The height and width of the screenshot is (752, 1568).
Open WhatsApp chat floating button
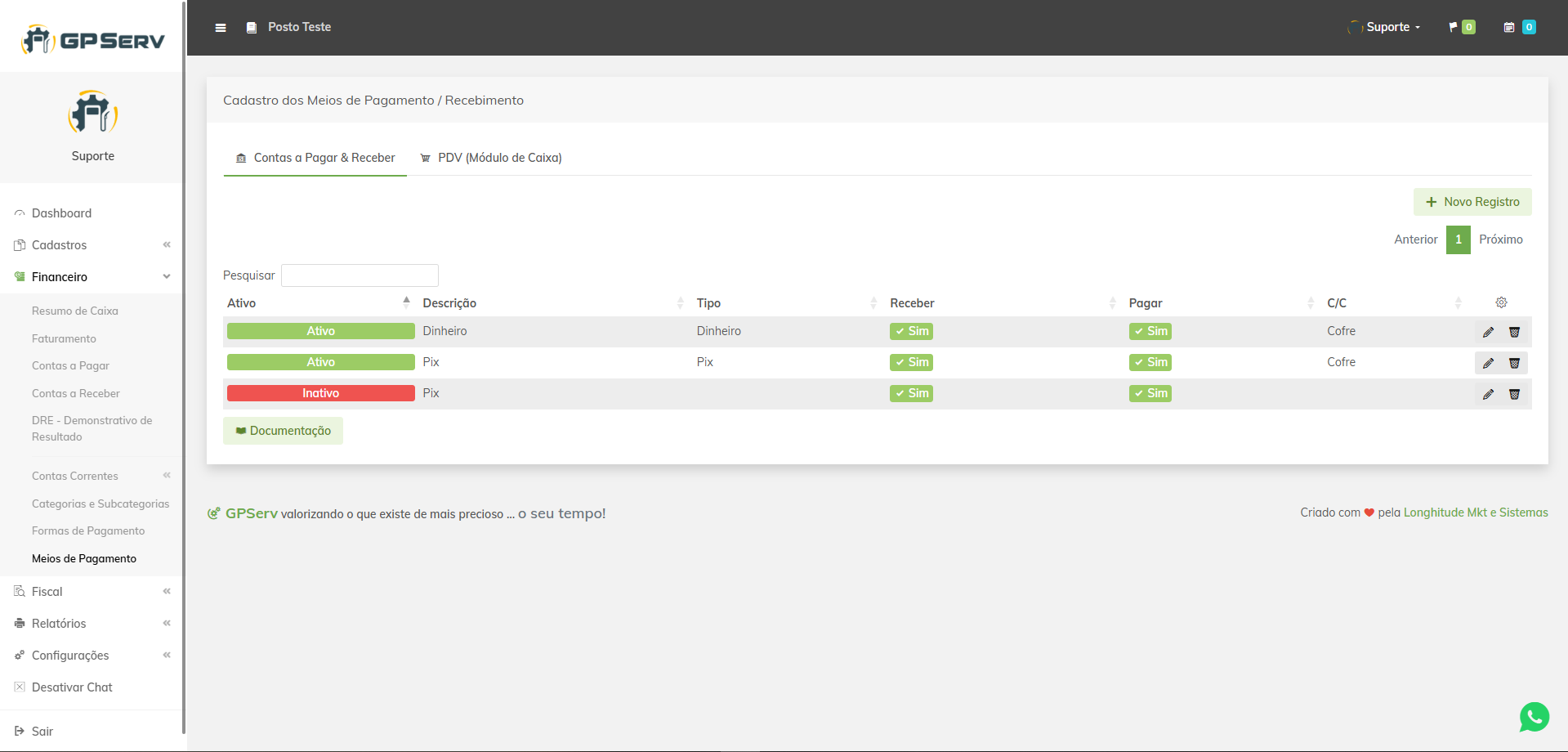pyautogui.click(x=1534, y=717)
